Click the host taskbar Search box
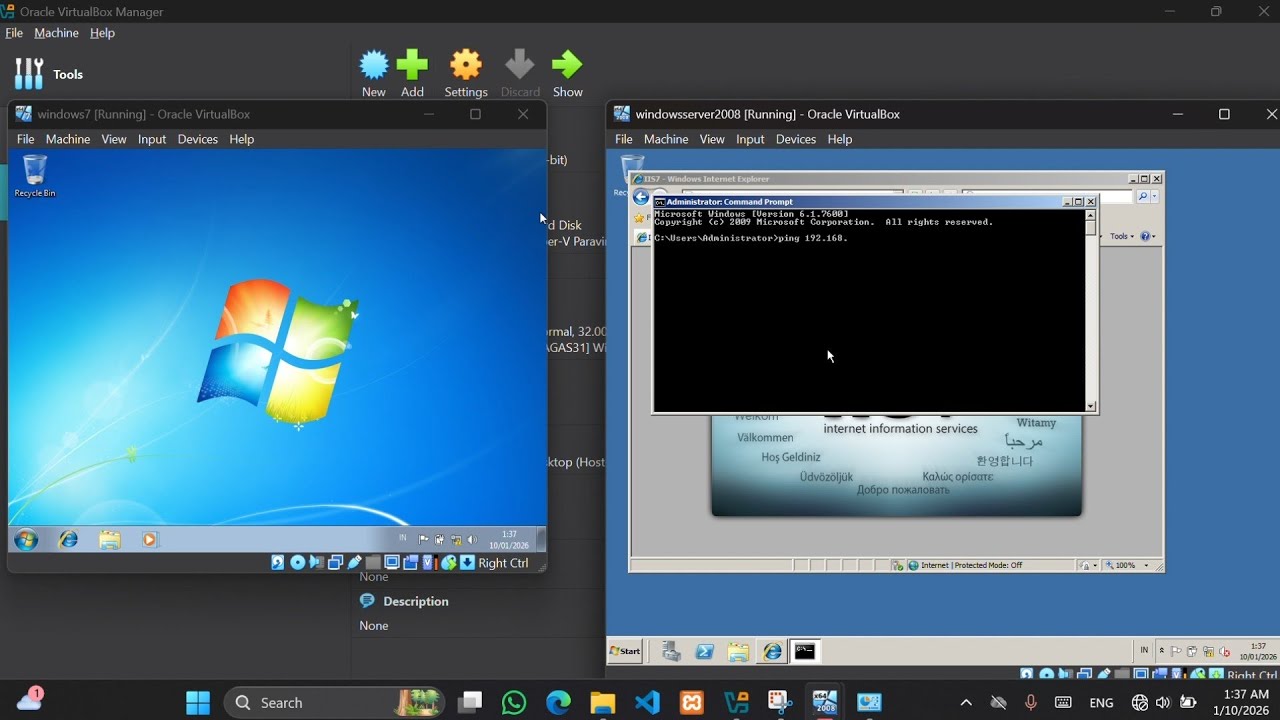1280x720 pixels. [x=332, y=703]
